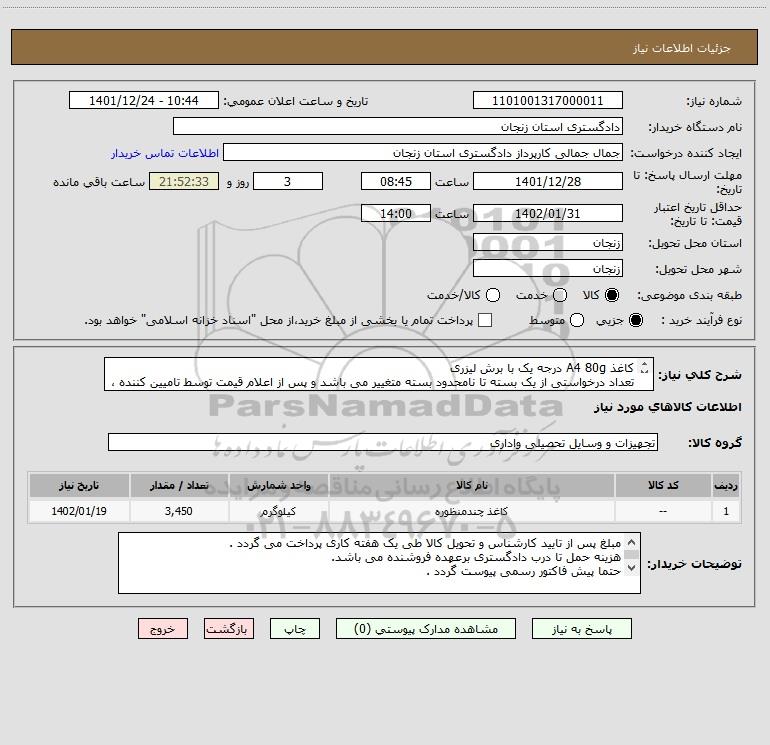Click the تعداد / مقدار column header
This screenshot has width=770, height=745.
coord(179,485)
